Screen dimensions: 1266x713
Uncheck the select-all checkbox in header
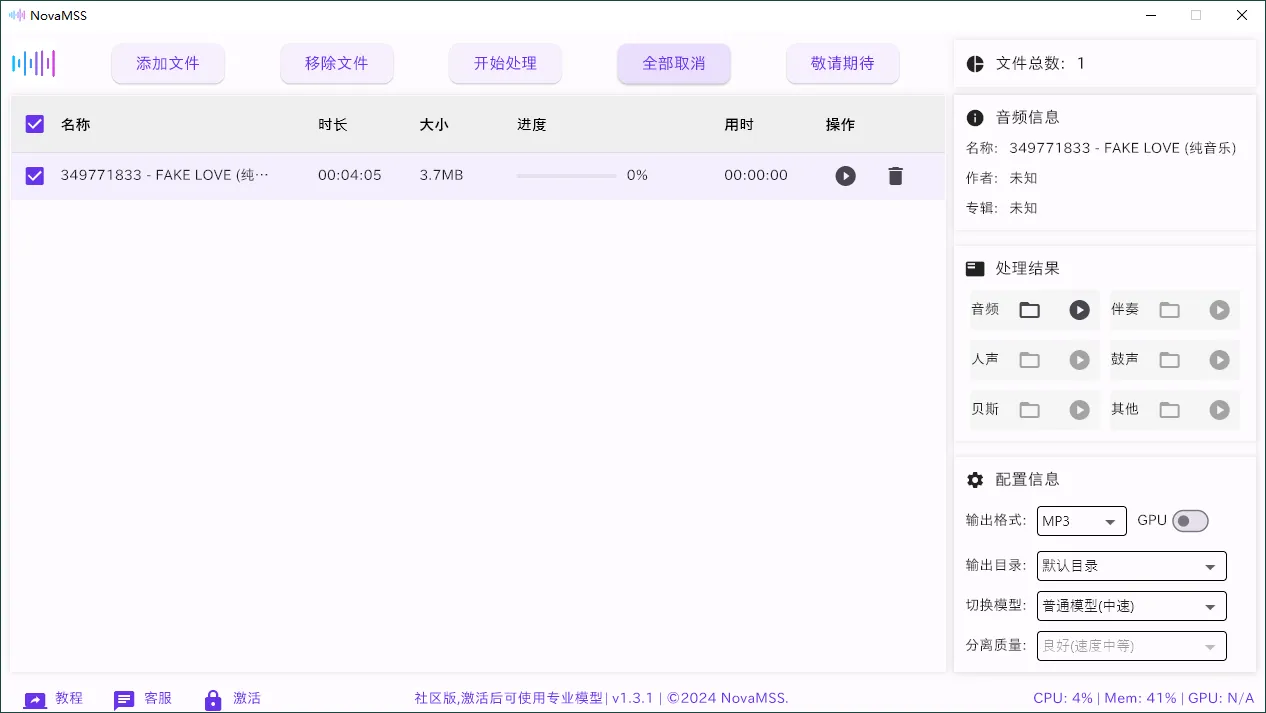pyautogui.click(x=34, y=124)
